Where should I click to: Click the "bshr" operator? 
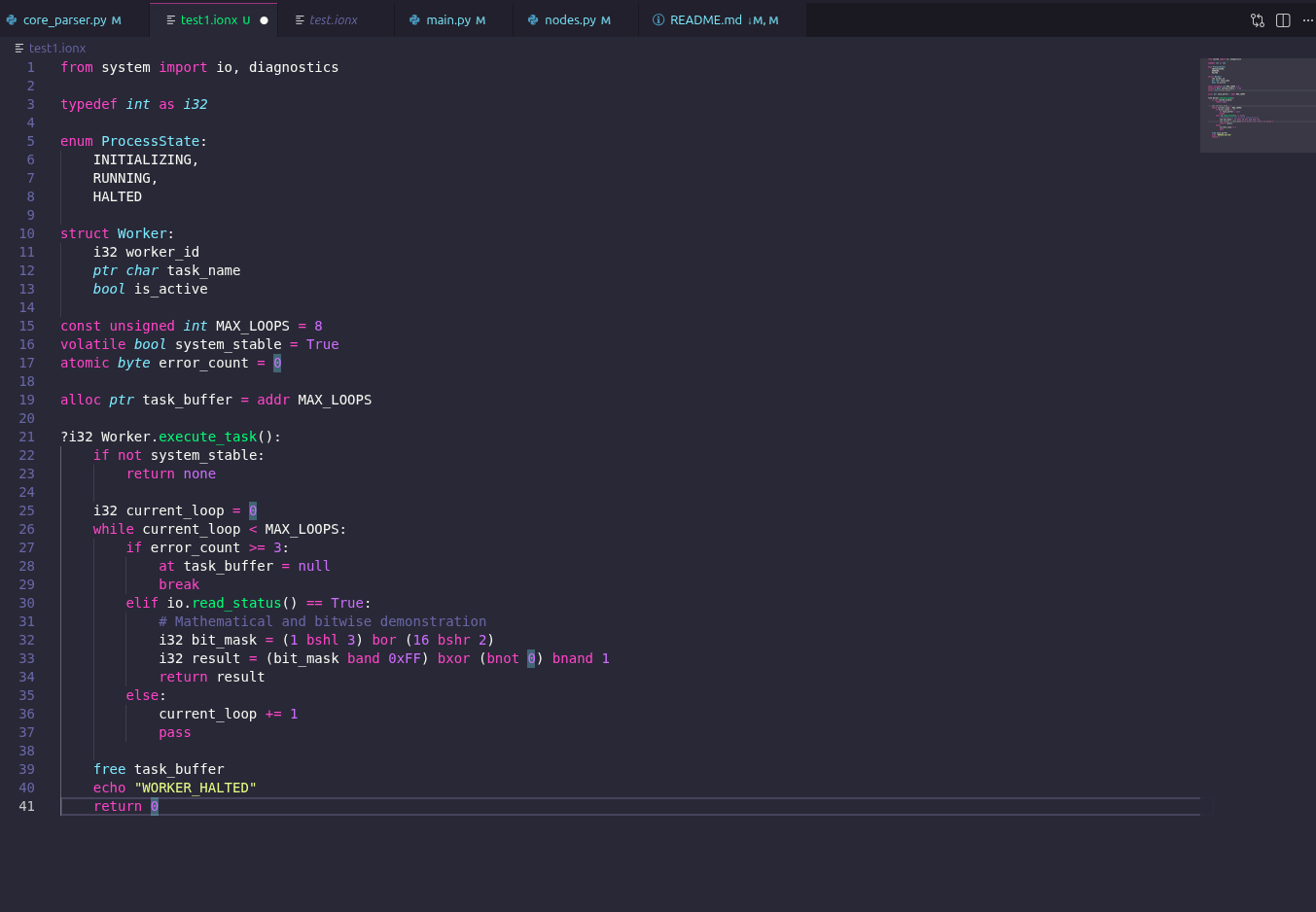pos(453,640)
